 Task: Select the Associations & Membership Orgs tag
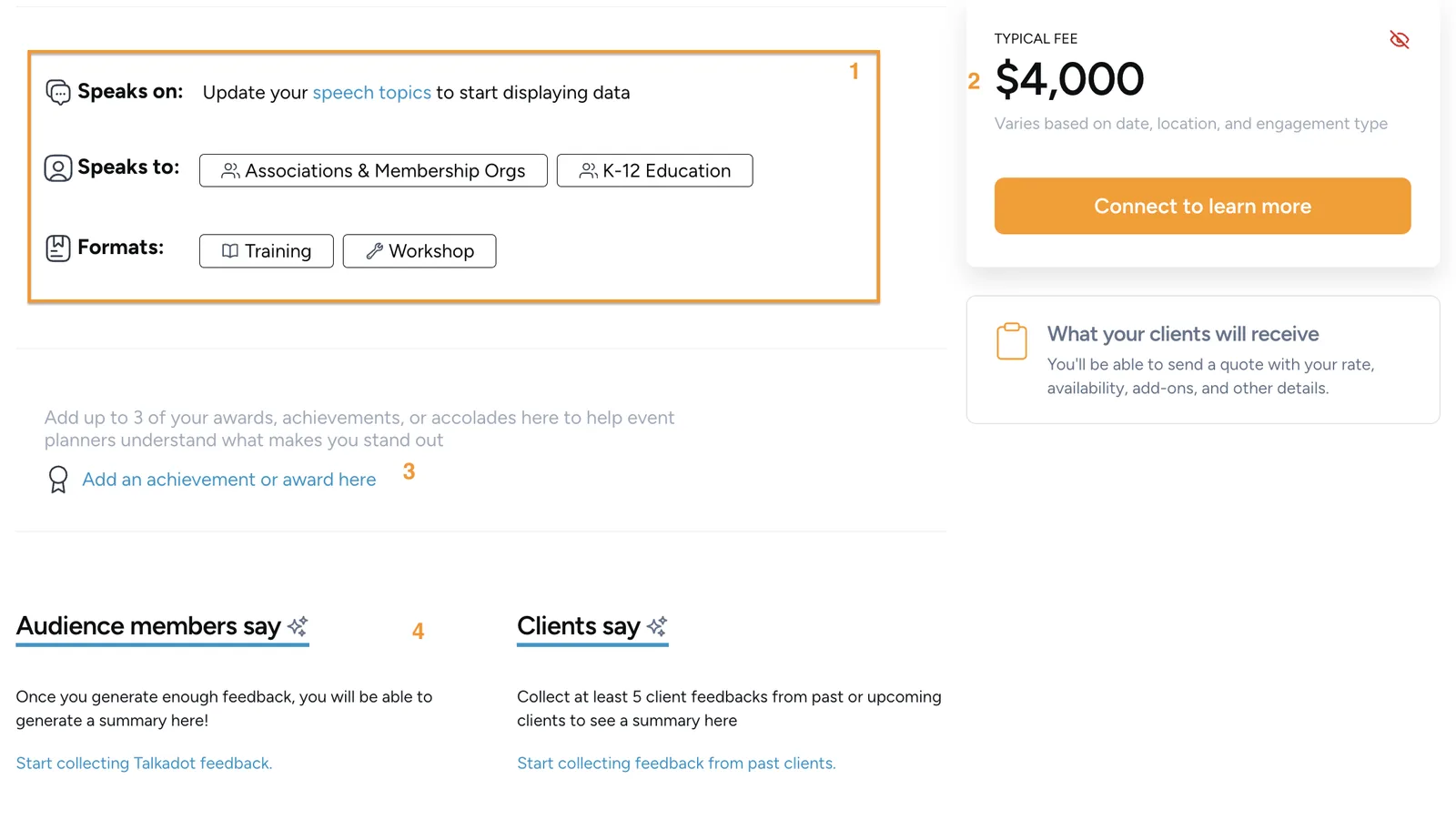tap(373, 171)
